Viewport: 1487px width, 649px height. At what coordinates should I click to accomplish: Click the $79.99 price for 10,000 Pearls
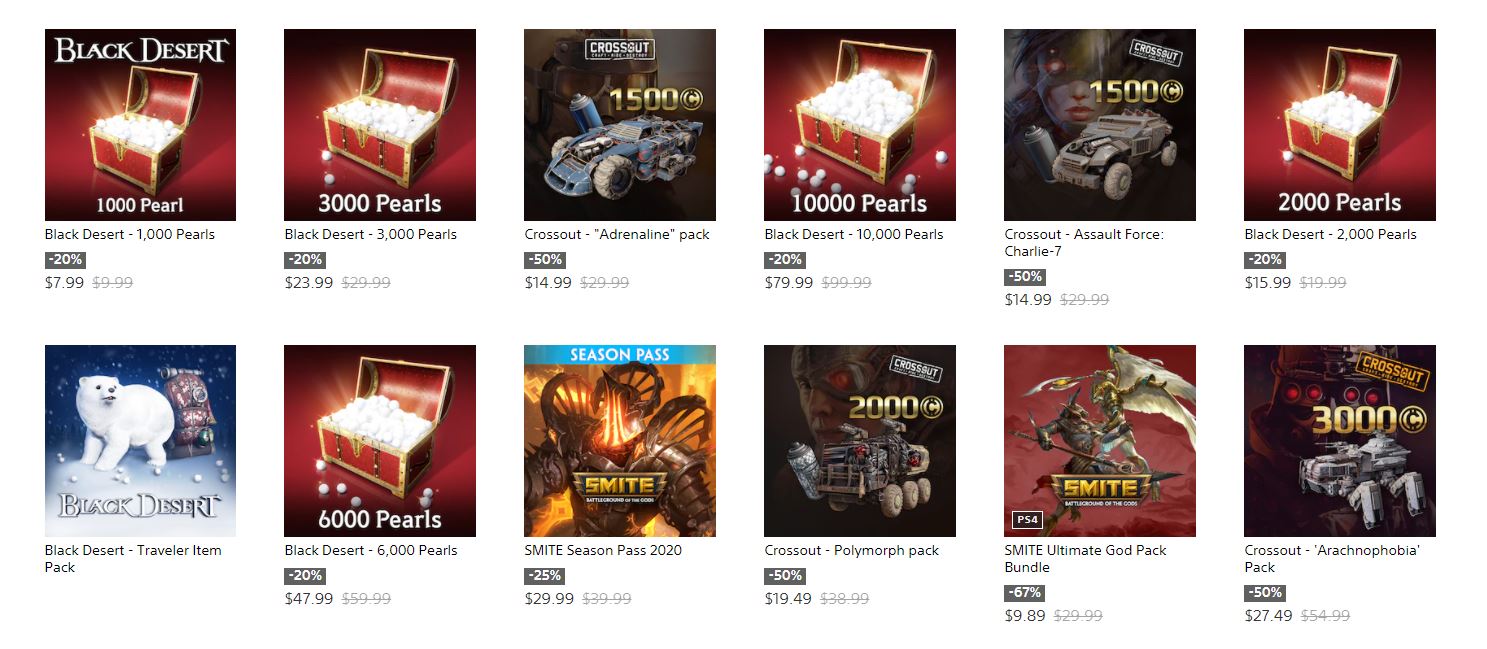789,283
